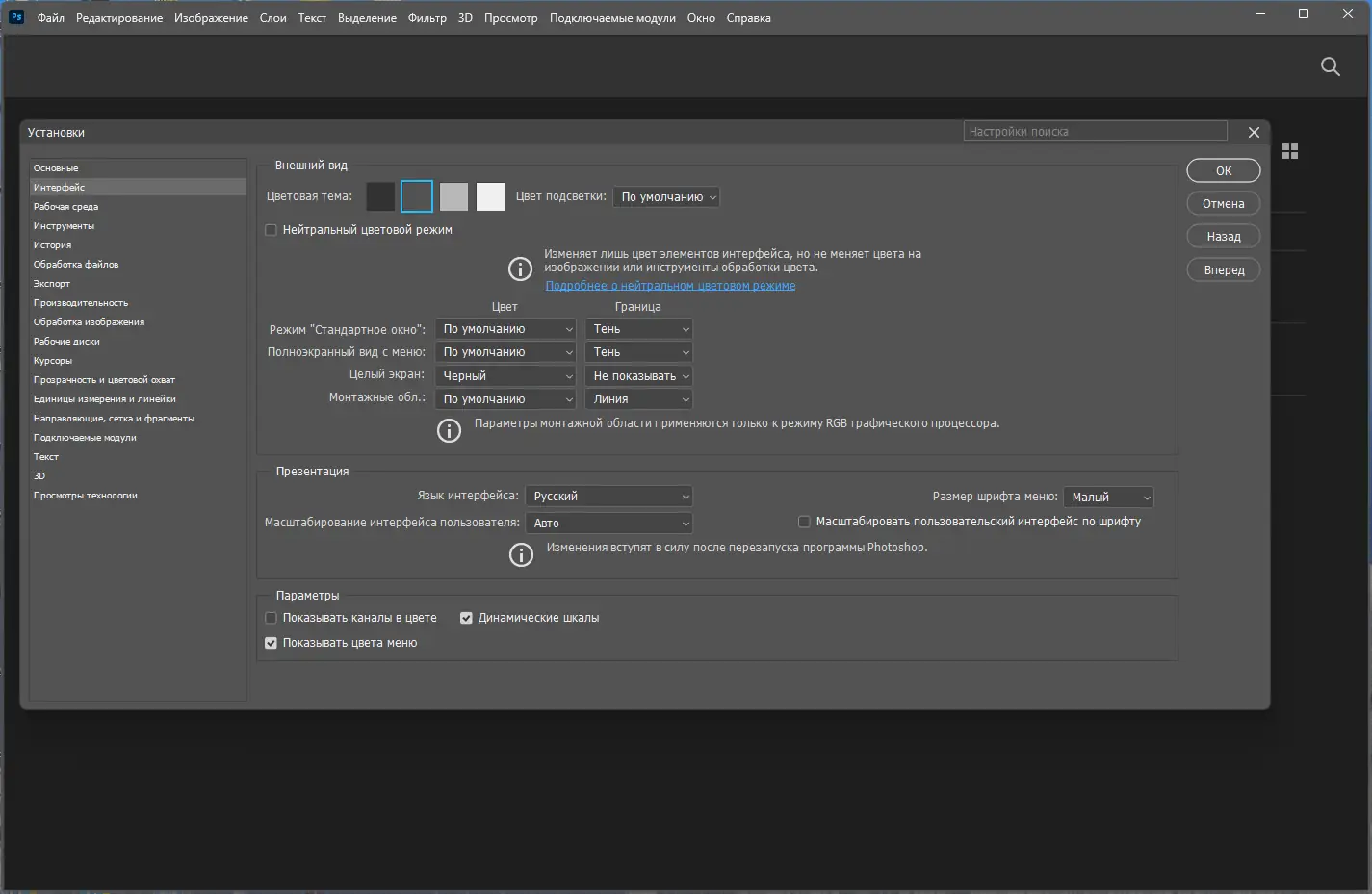Select the white color theme swatch
The height and width of the screenshot is (894, 1372).
(490, 196)
